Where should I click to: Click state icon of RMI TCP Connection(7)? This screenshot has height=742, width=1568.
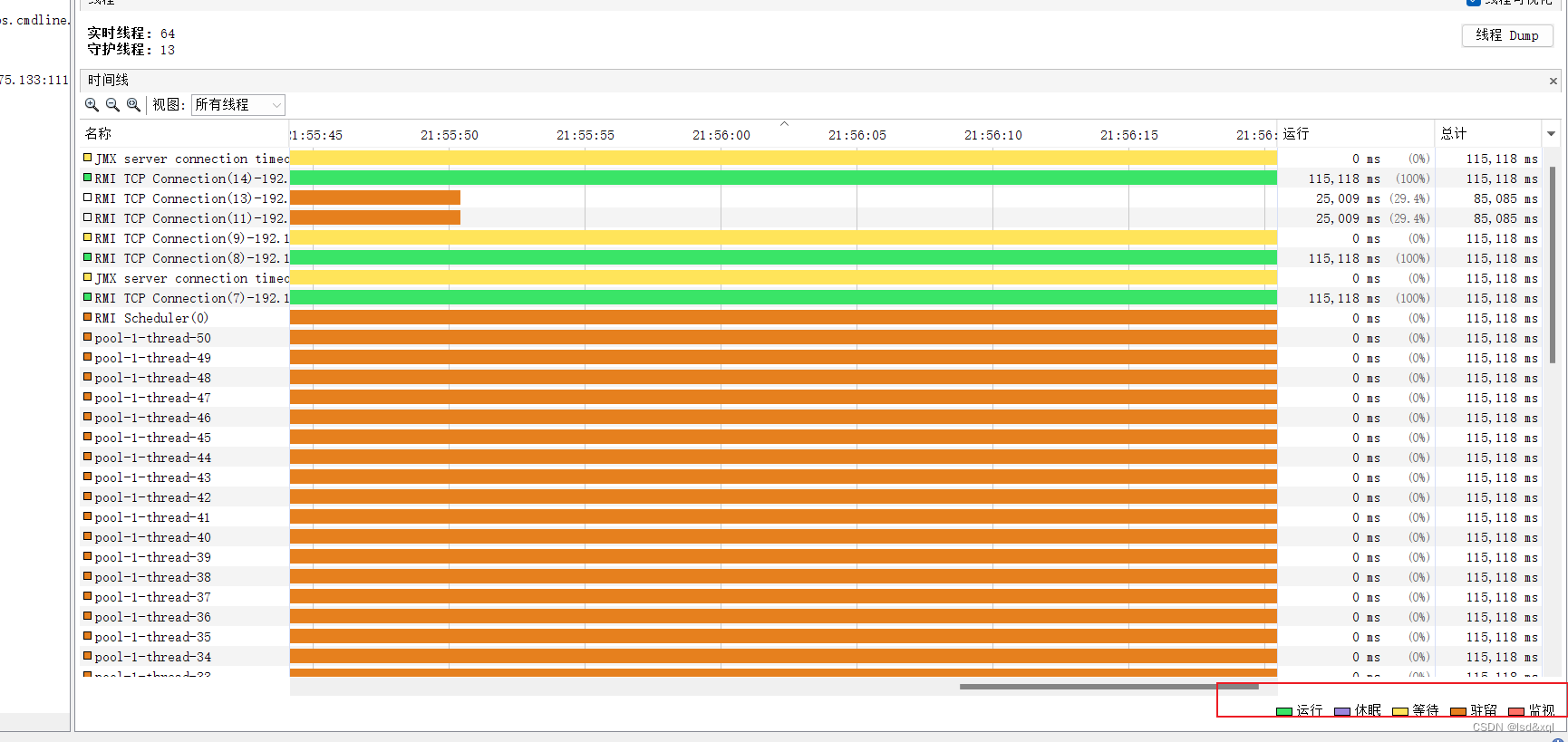(x=88, y=297)
